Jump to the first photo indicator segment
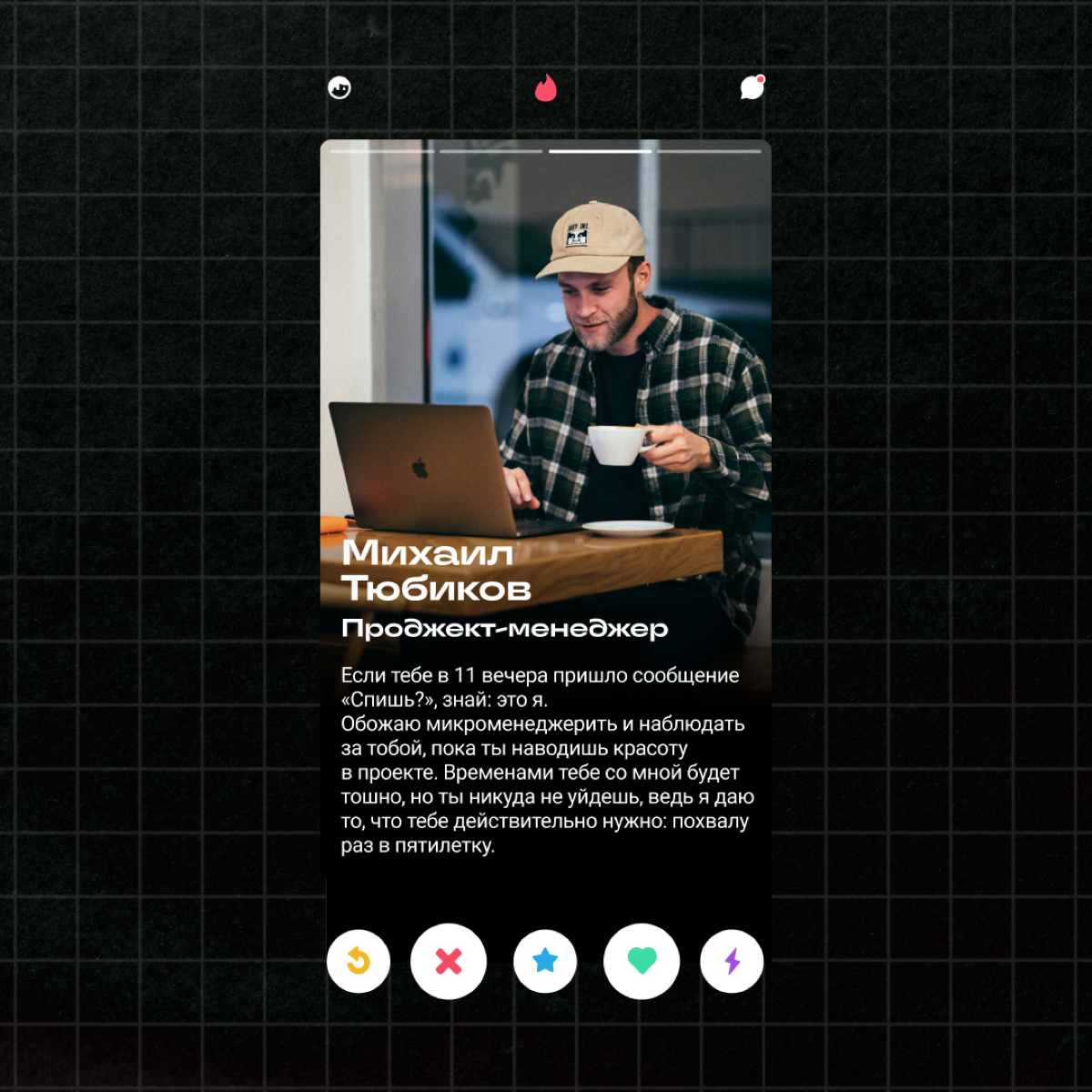Viewport: 1092px width, 1092px height. coord(382,151)
